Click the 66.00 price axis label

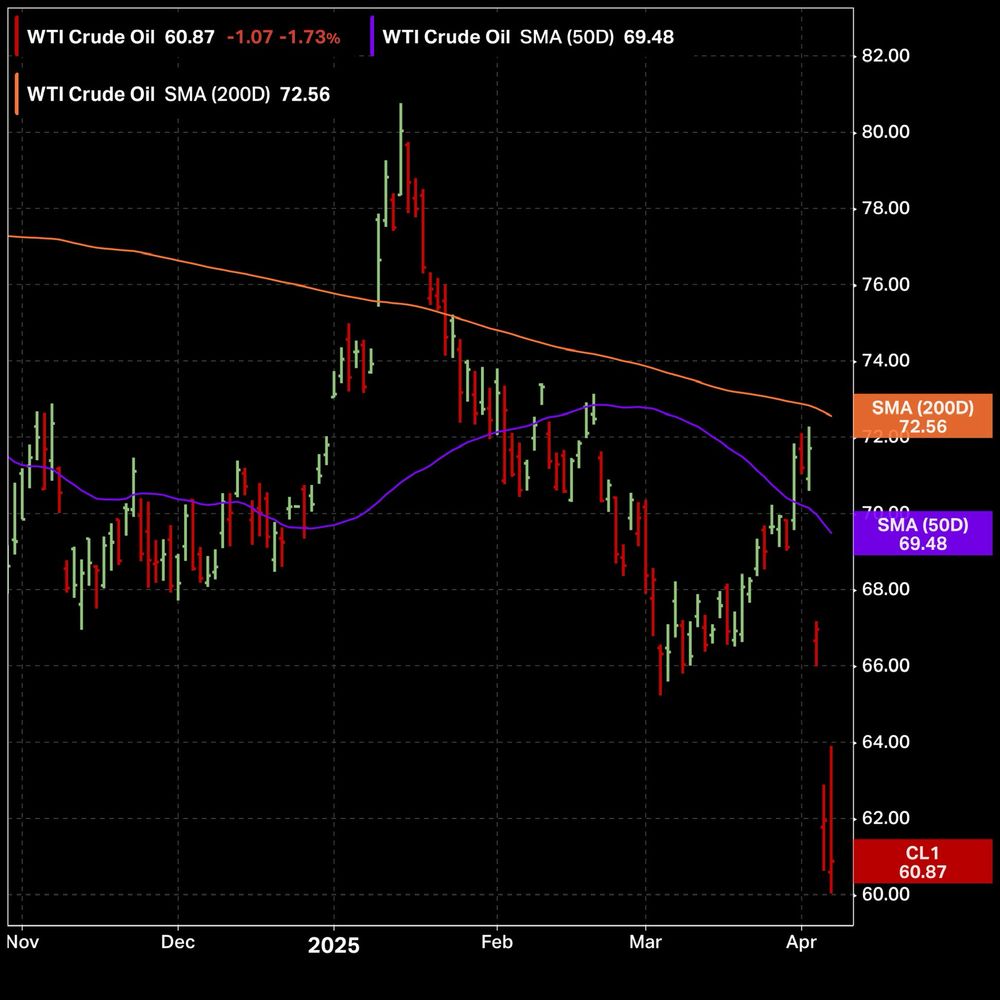[x=885, y=665]
